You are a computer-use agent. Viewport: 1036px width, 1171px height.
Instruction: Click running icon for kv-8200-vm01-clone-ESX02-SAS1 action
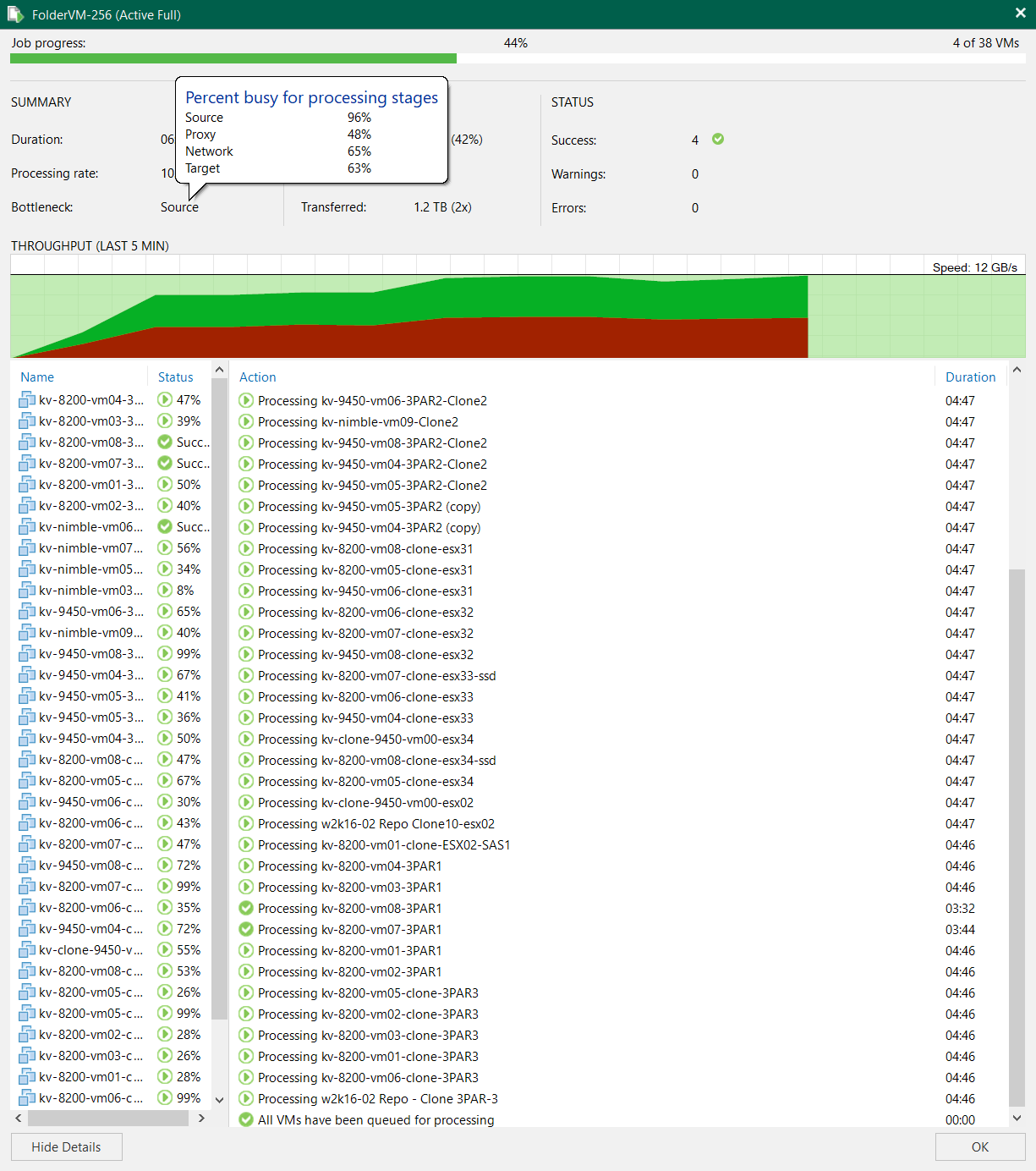tap(246, 844)
